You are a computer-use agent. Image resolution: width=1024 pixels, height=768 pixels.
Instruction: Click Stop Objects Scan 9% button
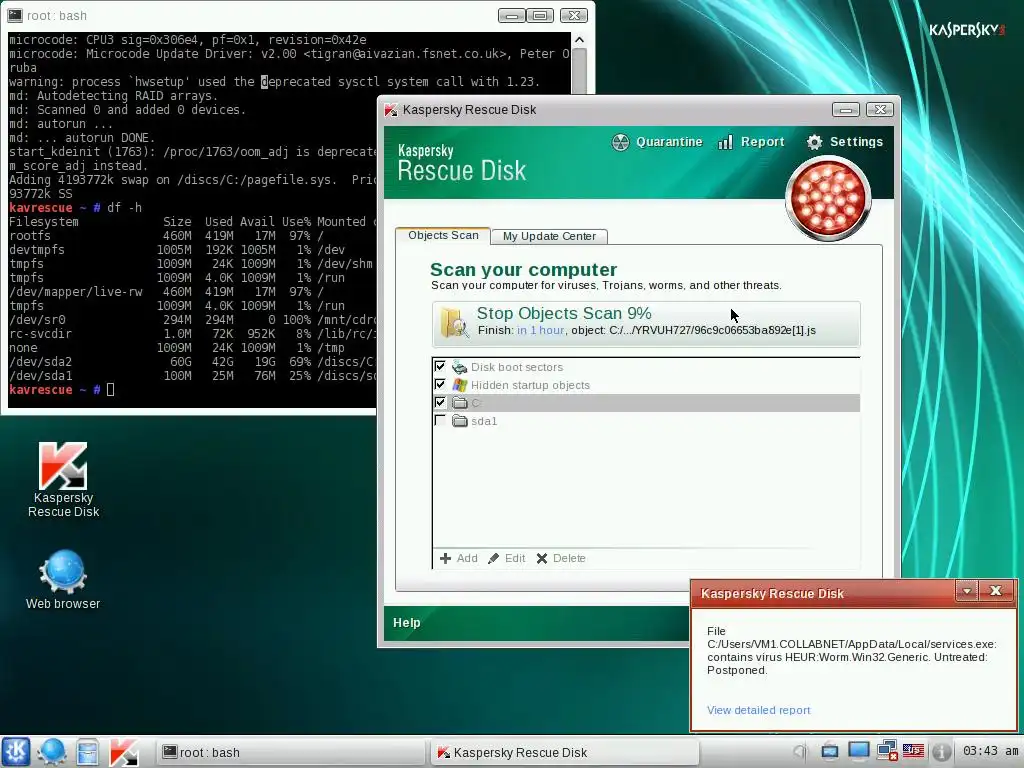click(x=646, y=323)
